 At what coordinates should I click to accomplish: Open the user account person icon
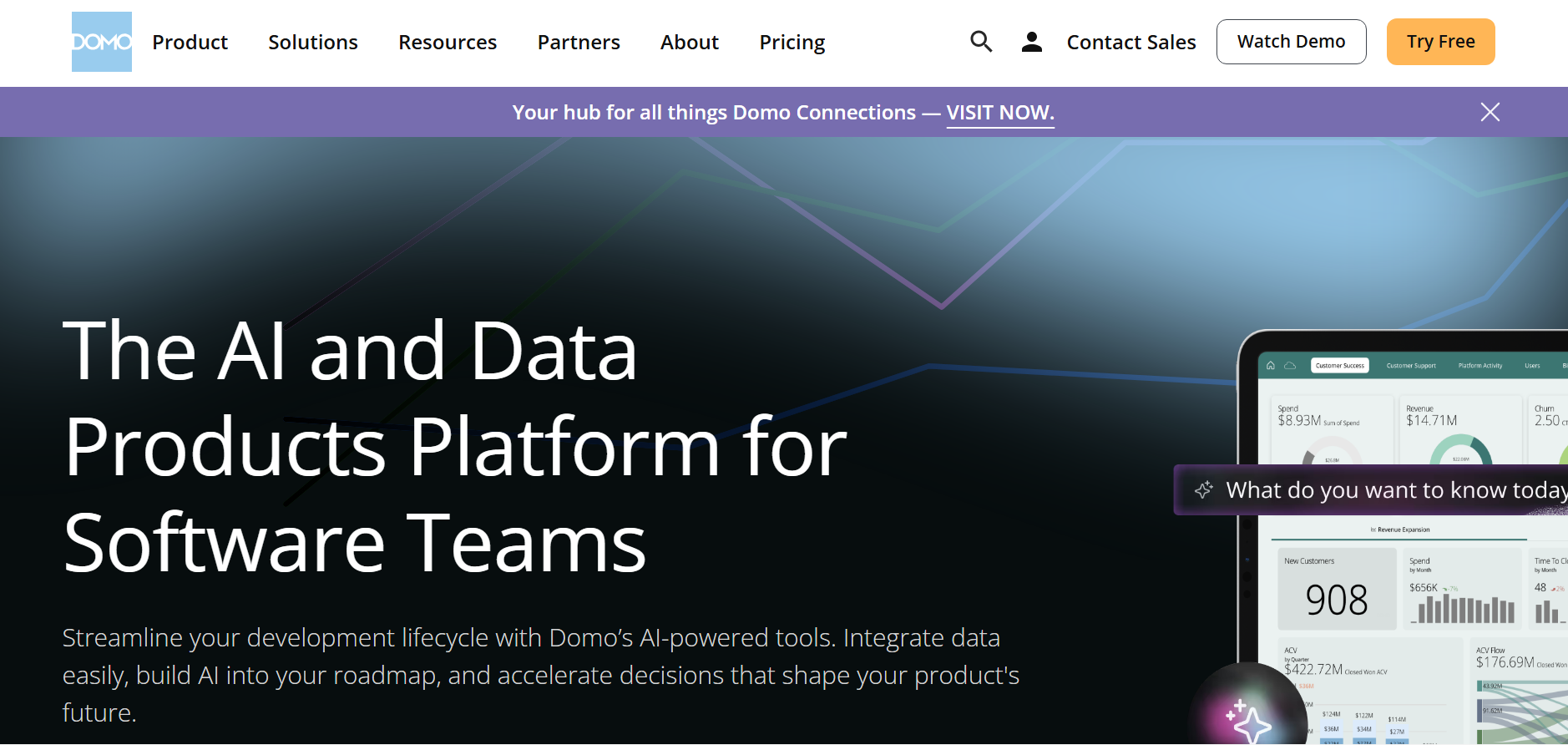pyautogui.click(x=1032, y=42)
